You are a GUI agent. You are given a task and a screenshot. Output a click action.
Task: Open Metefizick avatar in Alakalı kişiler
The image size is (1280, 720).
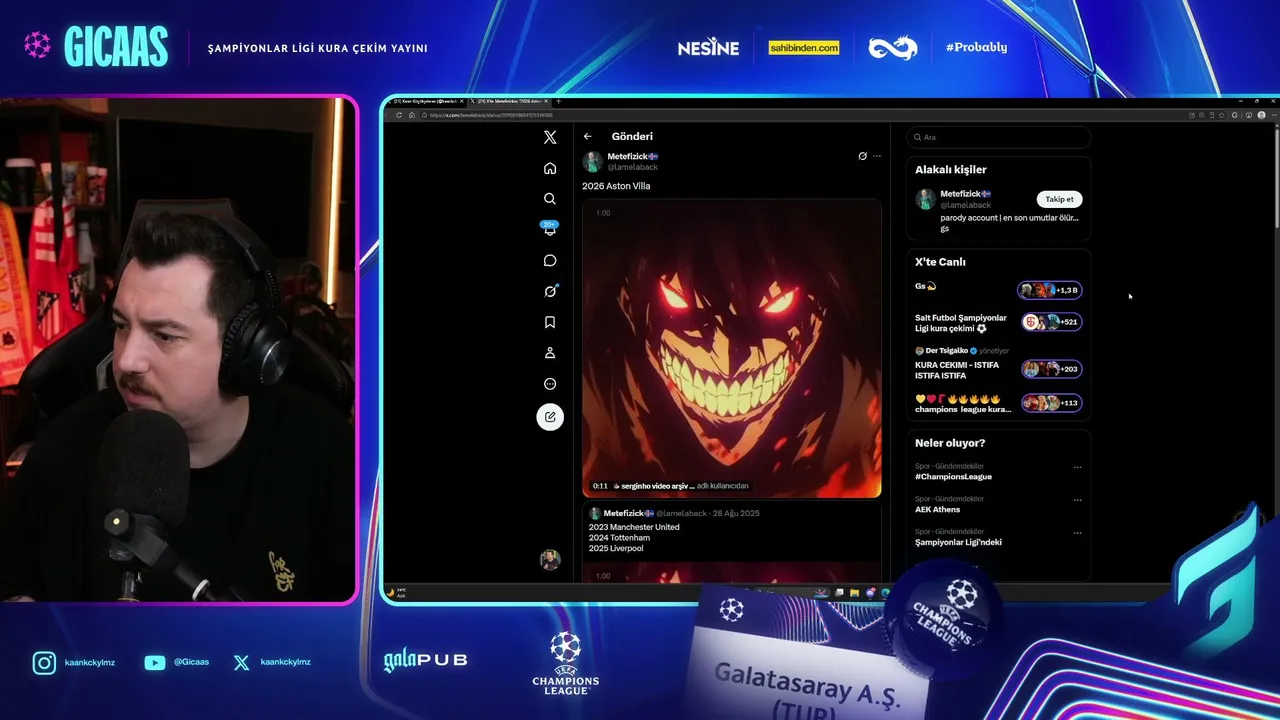[x=926, y=199]
